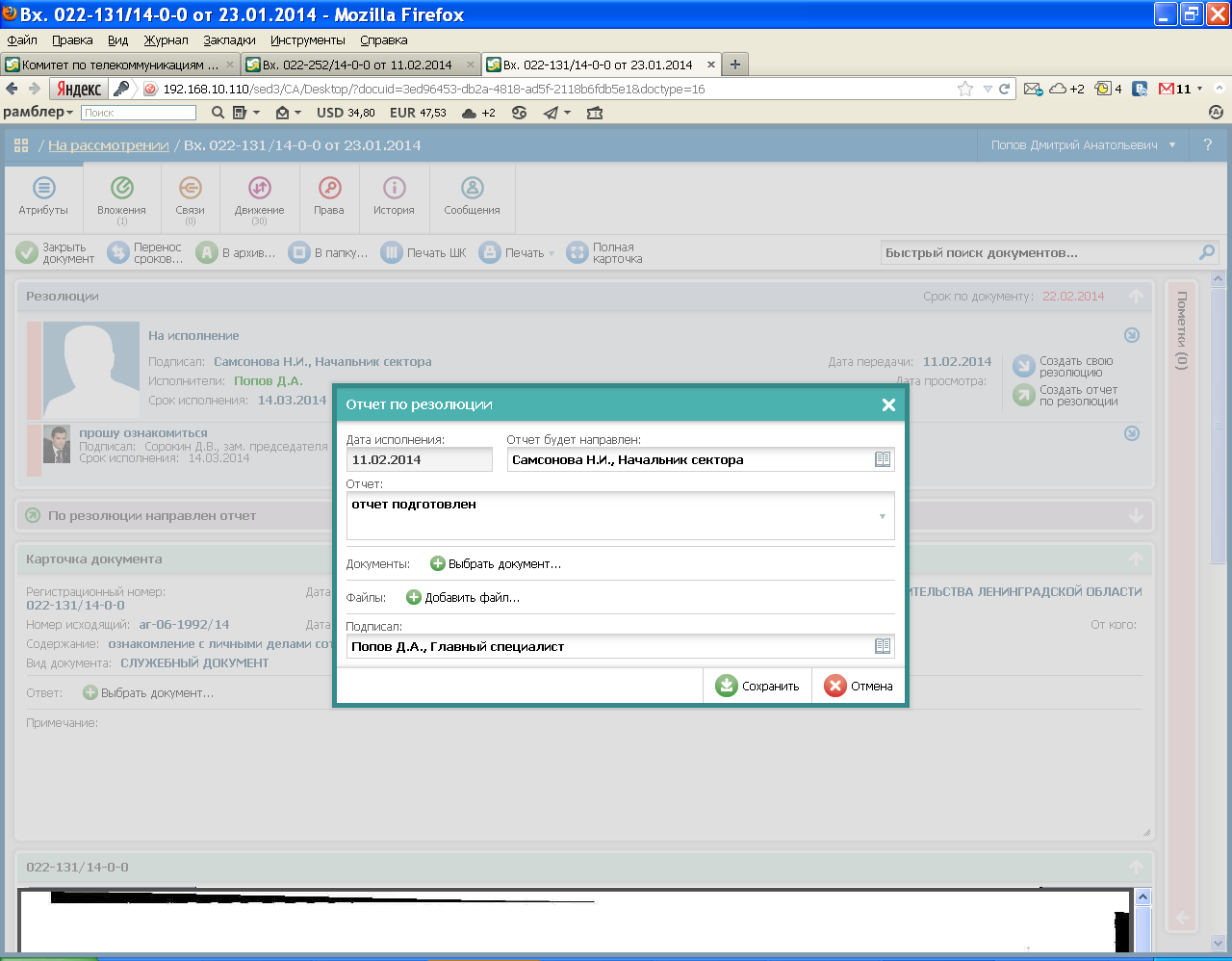Click Добавить файл link
The height and width of the screenshot is (961, 1232).
463,598
